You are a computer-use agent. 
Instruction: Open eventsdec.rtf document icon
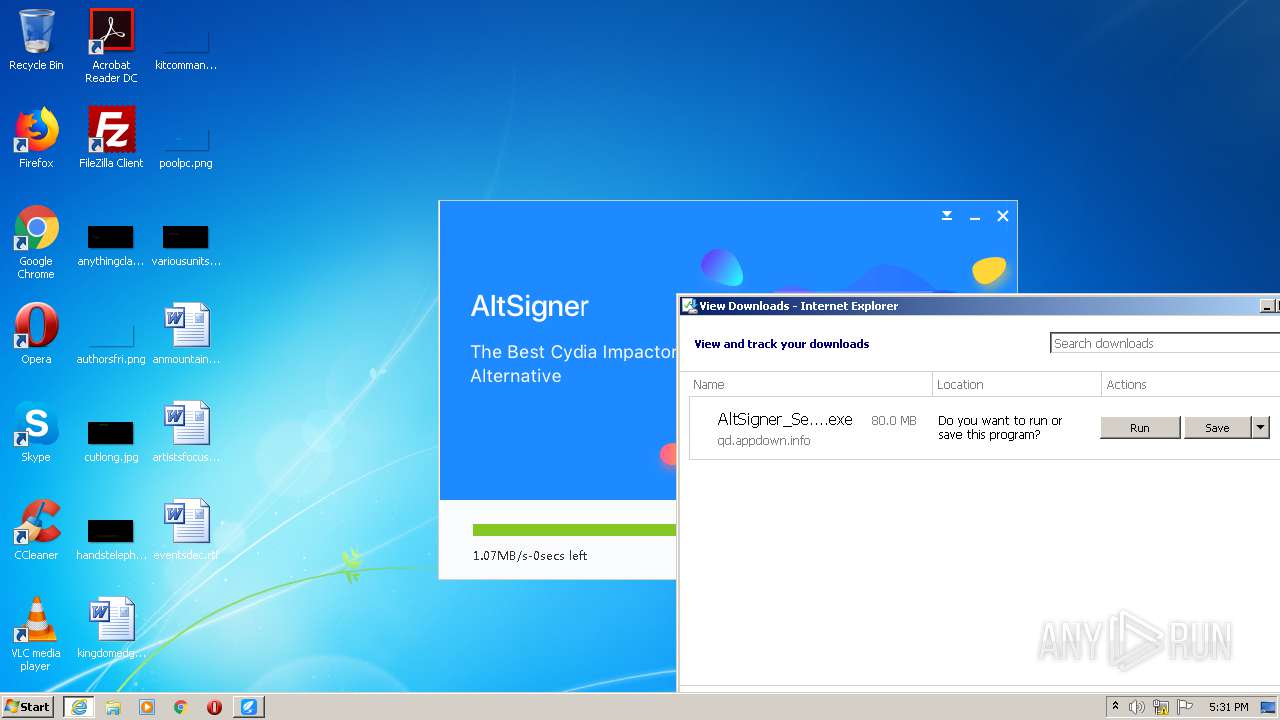click(x=186, y=530)
